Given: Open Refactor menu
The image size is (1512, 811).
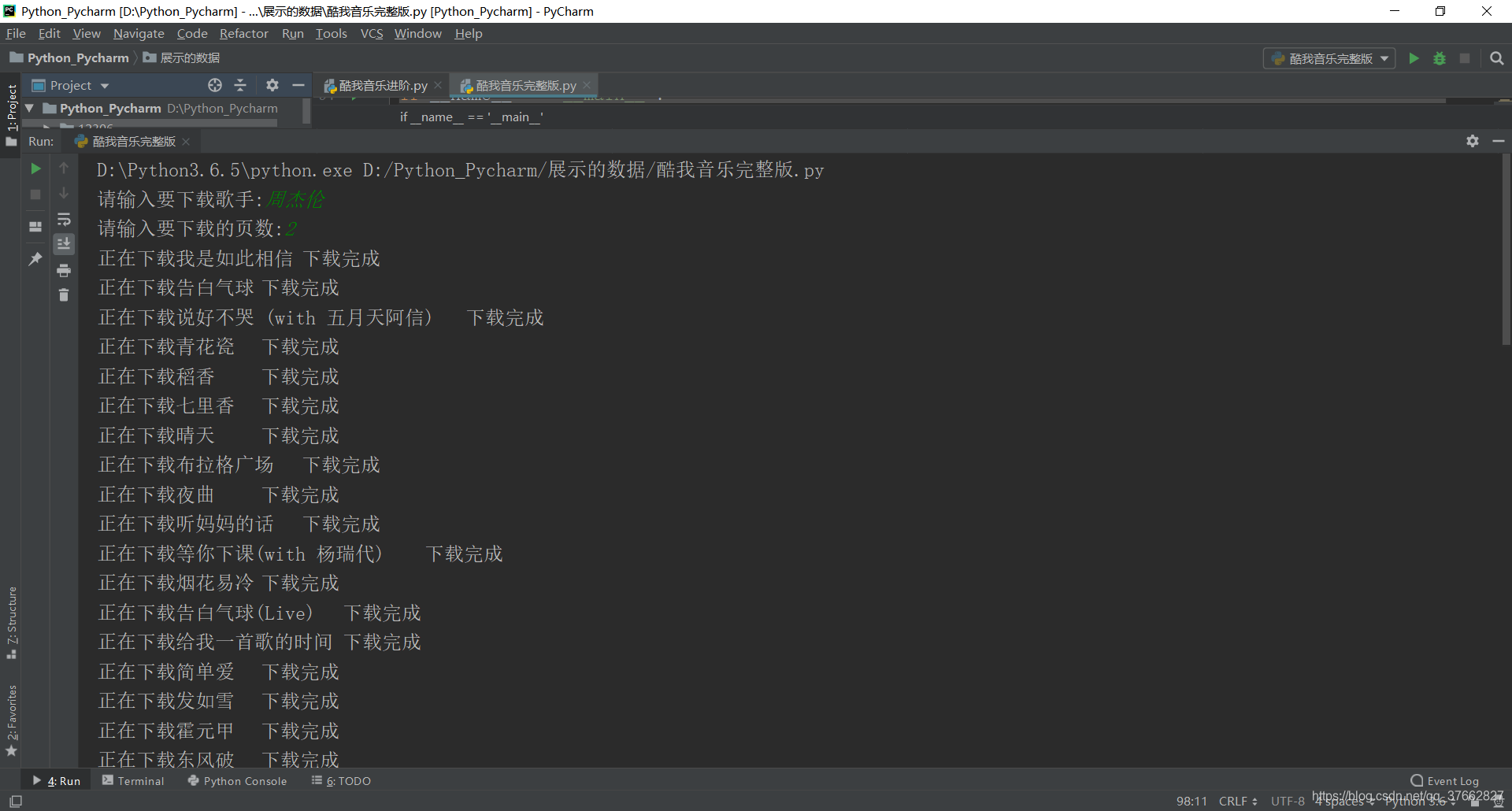Looking at the screenshot, I should (x=244, y=33).
